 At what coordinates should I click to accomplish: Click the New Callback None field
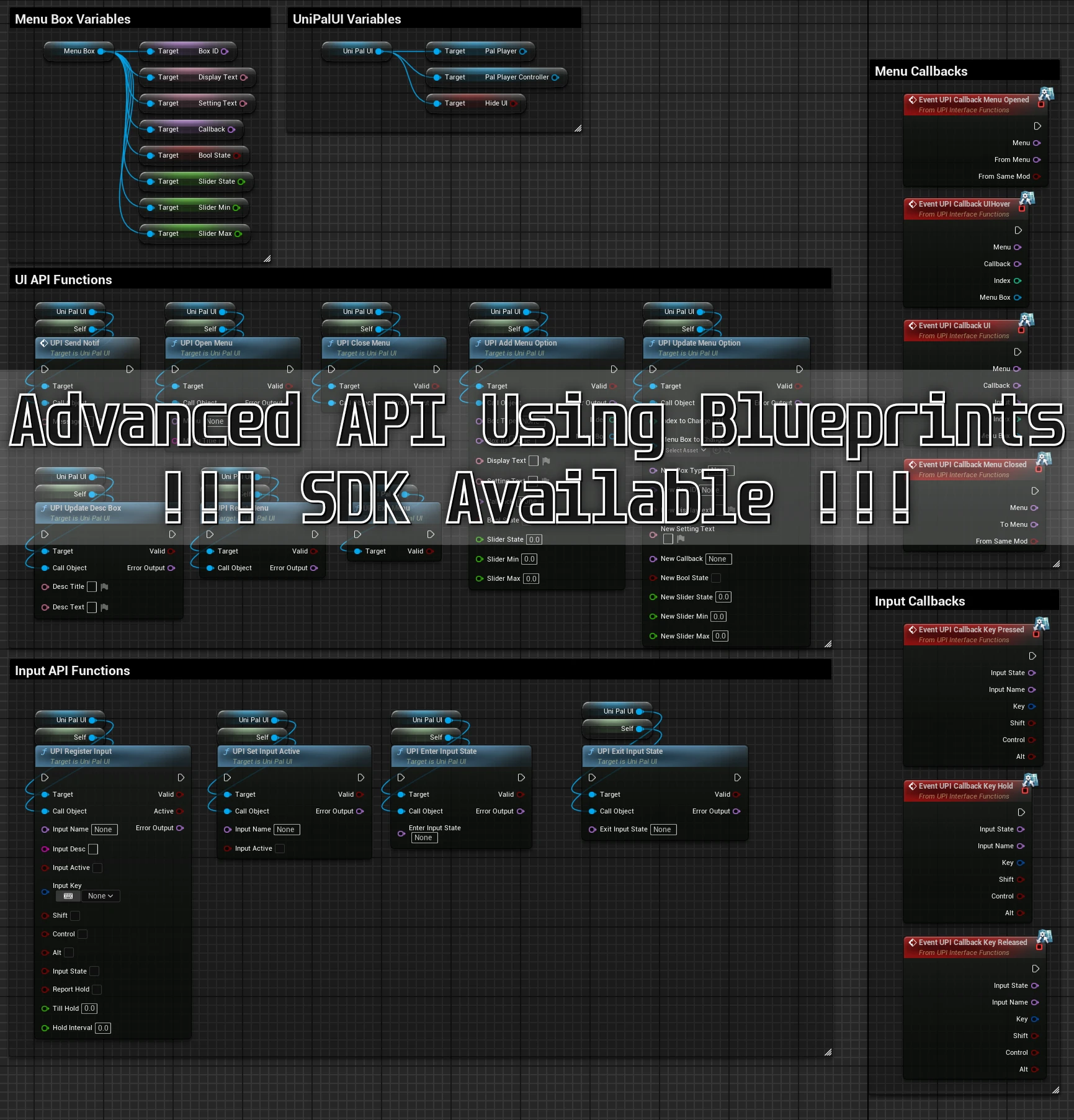[718, 559]
